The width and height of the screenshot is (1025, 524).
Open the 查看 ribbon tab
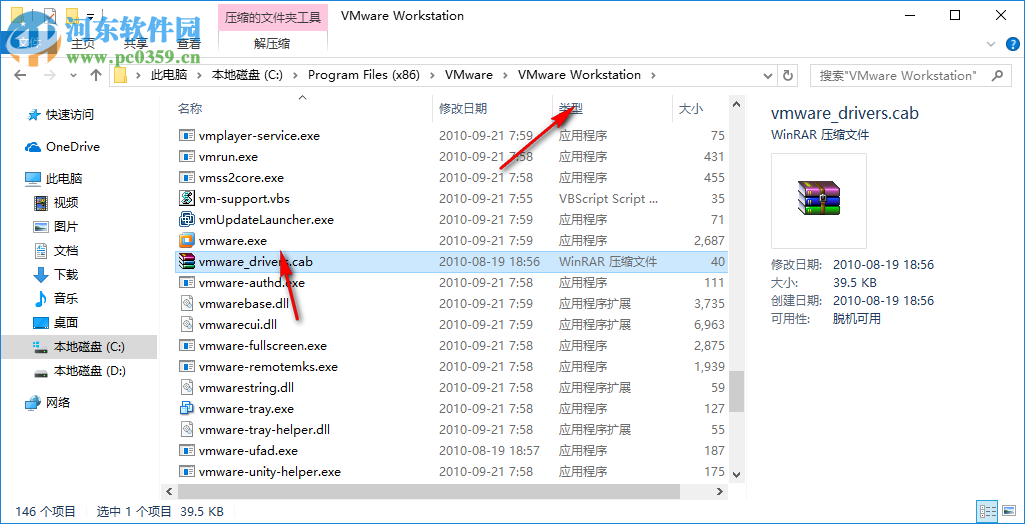[x=189, y=44]
